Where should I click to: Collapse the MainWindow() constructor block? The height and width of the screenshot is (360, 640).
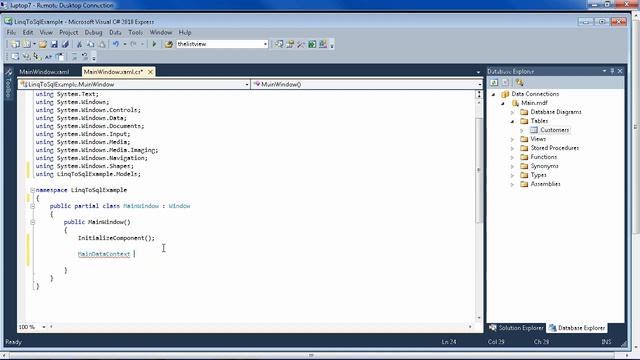click(32, 222)
